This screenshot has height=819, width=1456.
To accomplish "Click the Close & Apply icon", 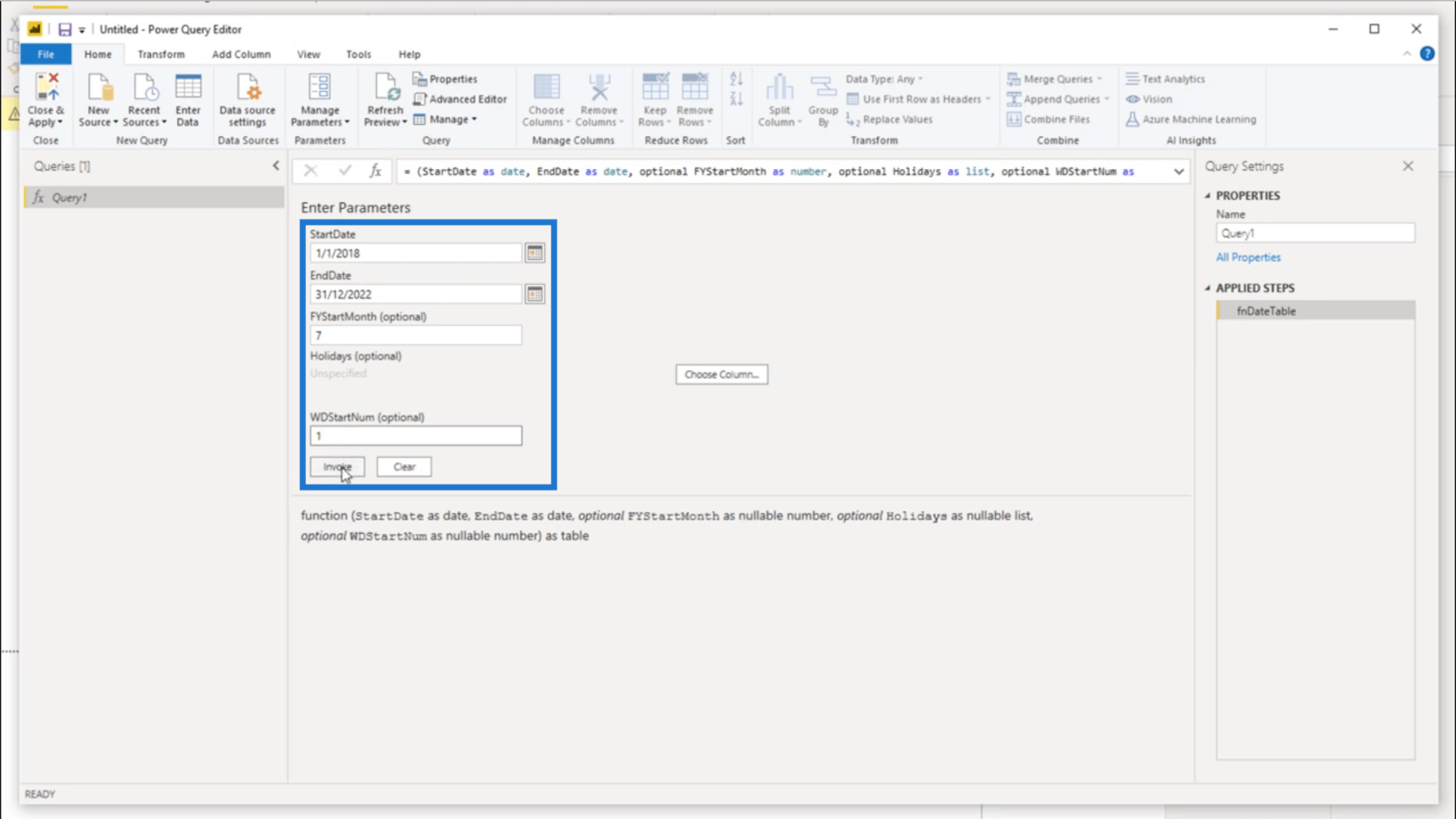I will point(46,99).
